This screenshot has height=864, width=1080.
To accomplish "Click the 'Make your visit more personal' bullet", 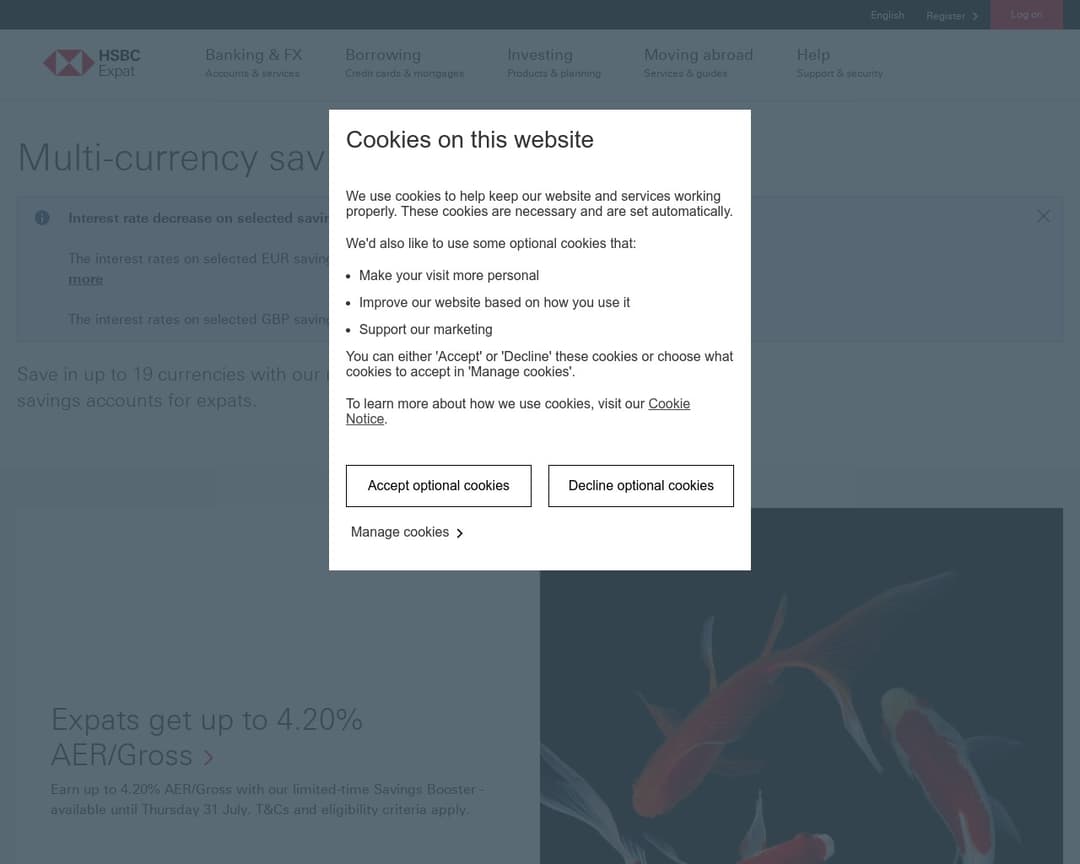I will (x=448, y=276).
